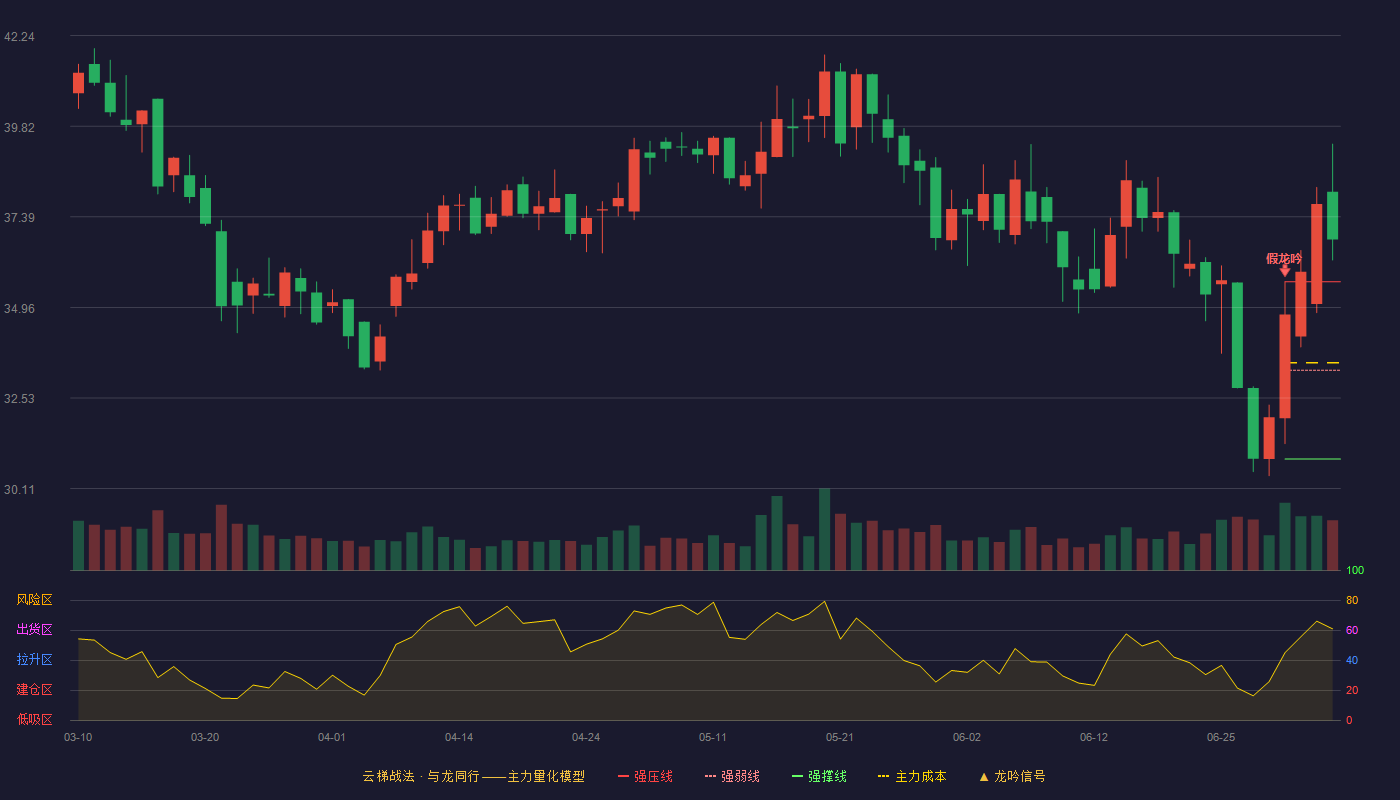Toggle the 强压线 legend item

point(645,776)
